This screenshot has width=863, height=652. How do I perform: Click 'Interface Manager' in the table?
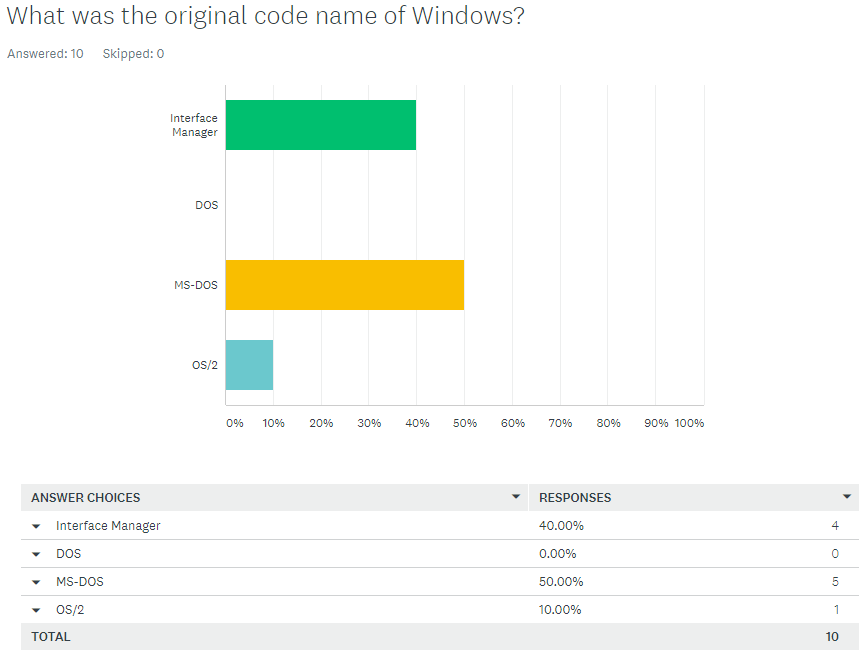108,526
